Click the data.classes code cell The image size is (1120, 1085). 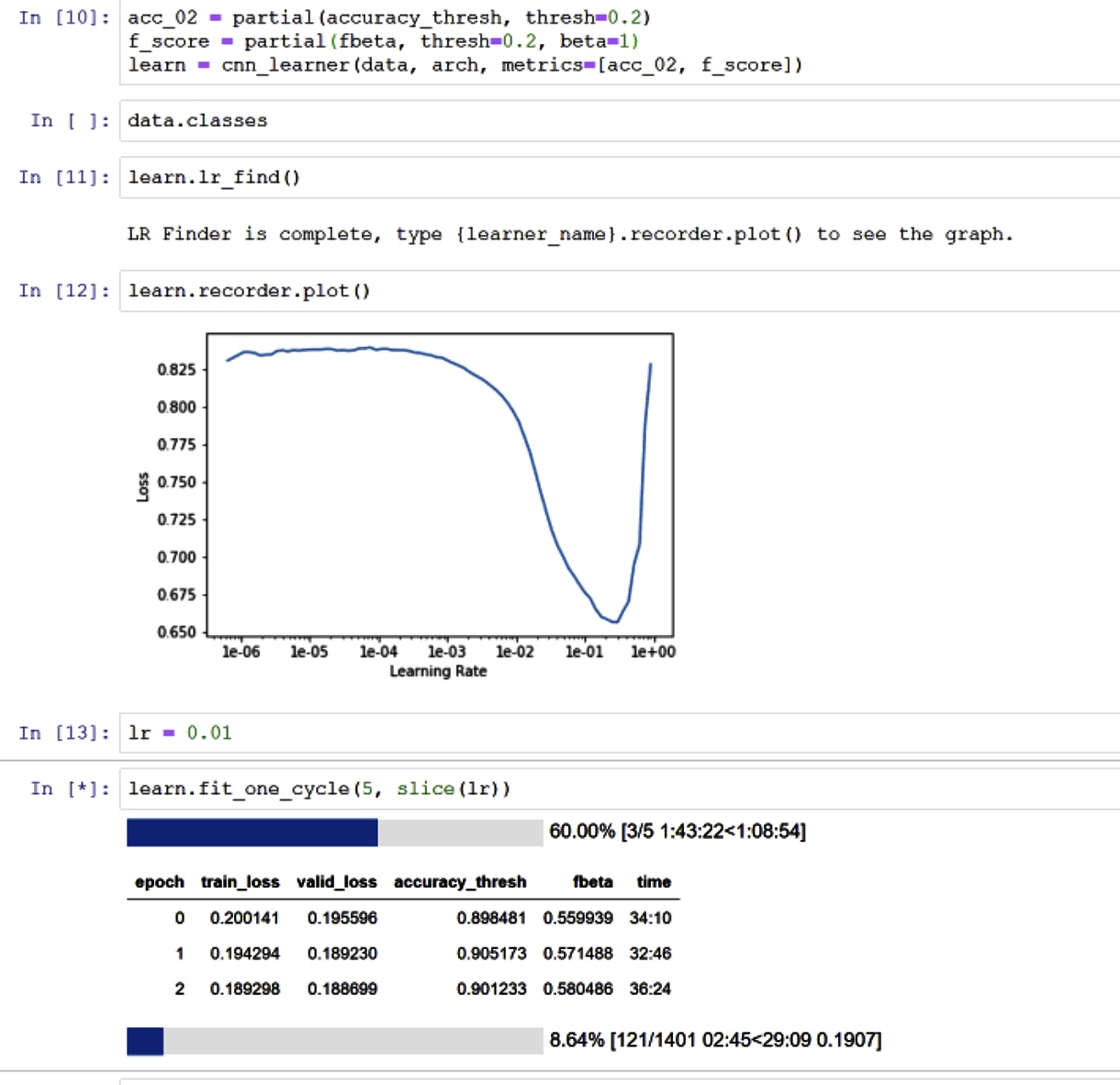(551, 121)
